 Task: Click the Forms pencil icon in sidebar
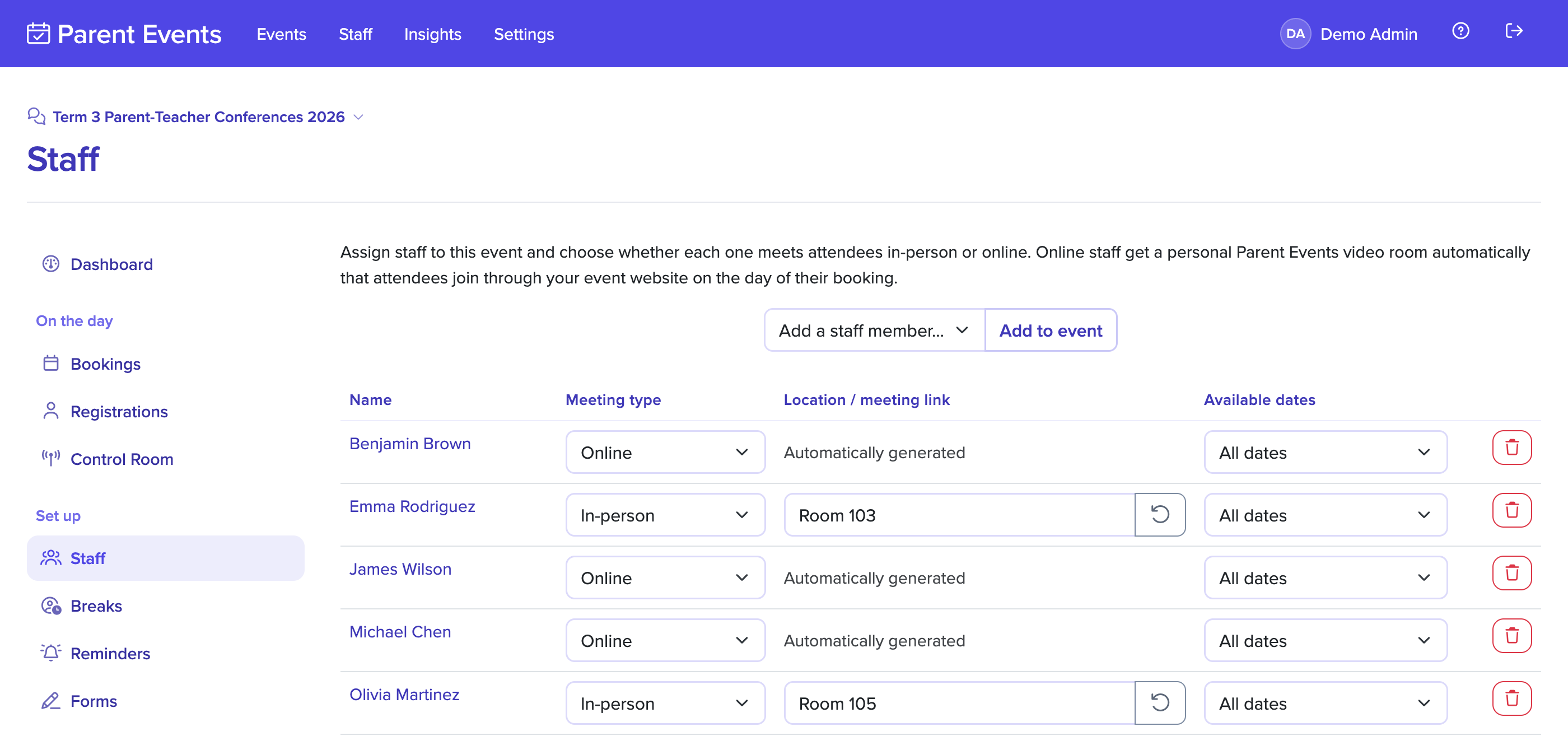click(x=50, y=701)
